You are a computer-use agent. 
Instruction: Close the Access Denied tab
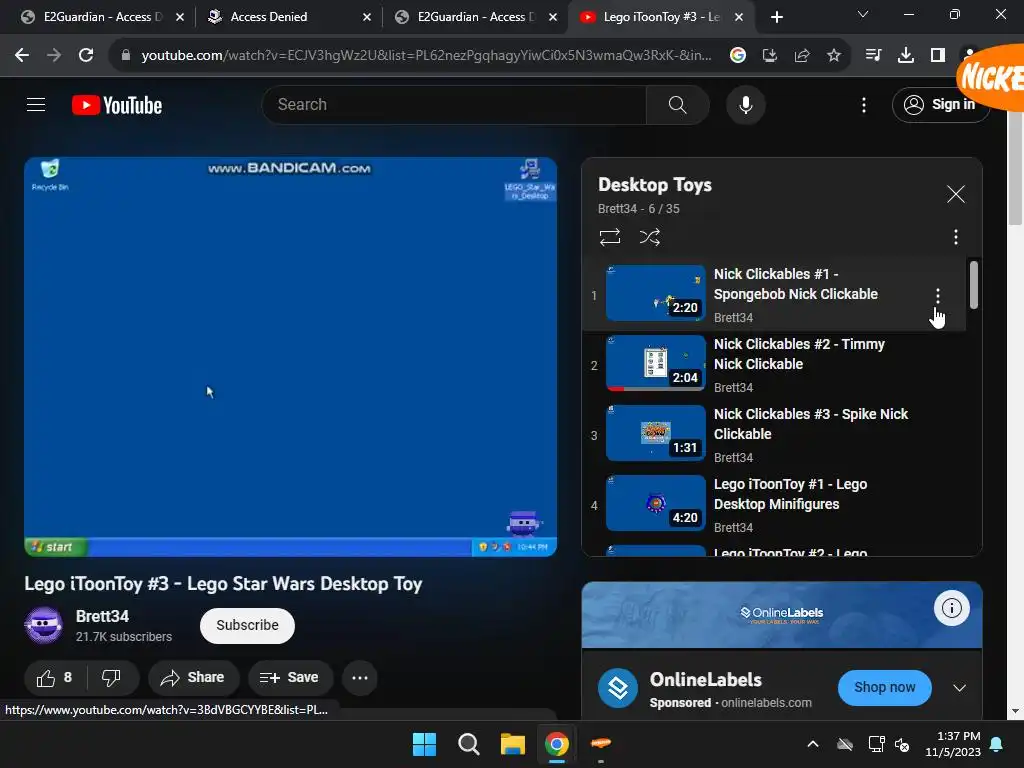[x=367, y=17]
